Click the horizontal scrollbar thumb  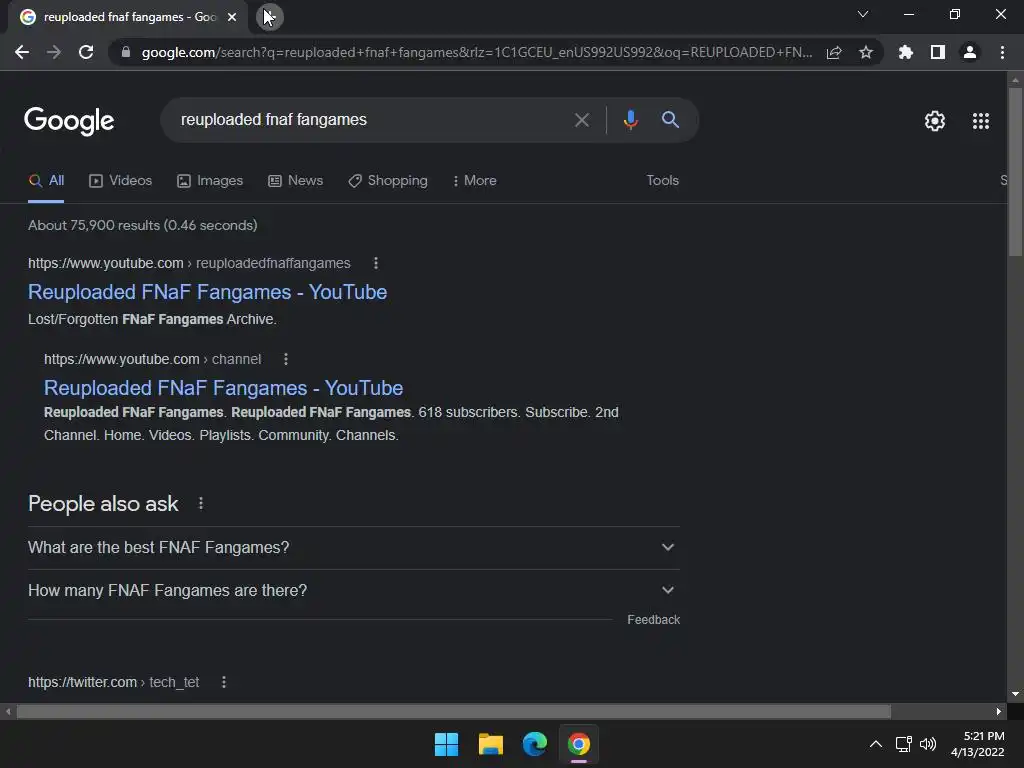(x=453, y=711)
